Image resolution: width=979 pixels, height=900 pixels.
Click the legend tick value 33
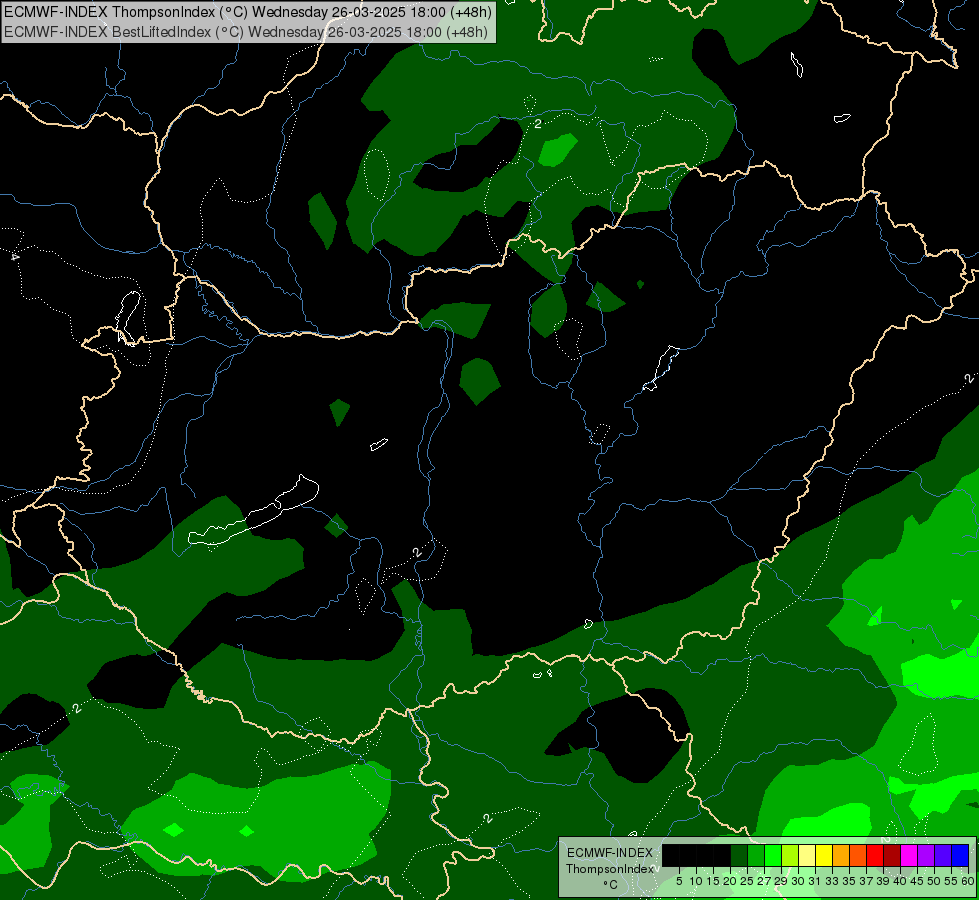(832, 881)
